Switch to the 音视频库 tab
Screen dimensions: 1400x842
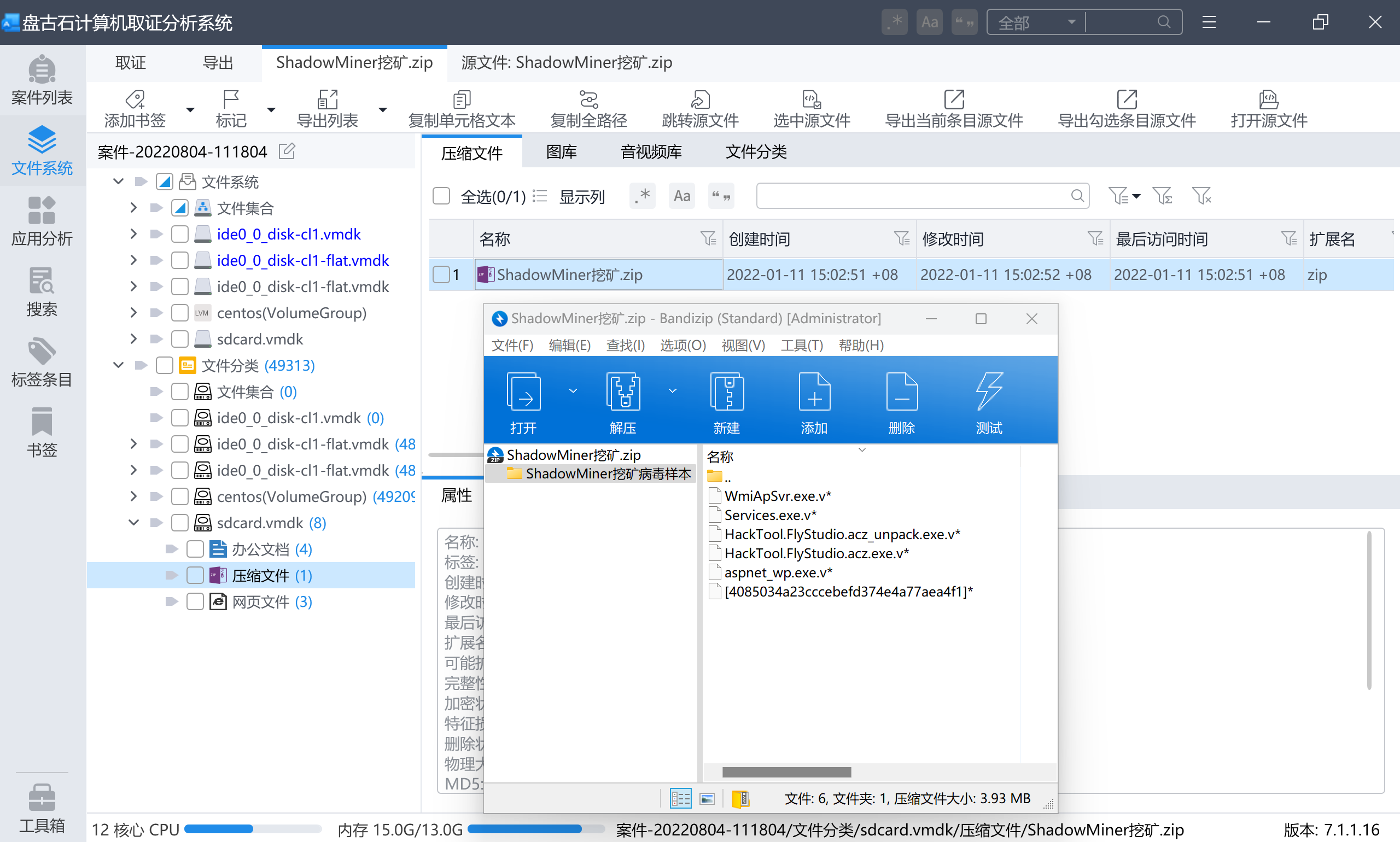651,151
